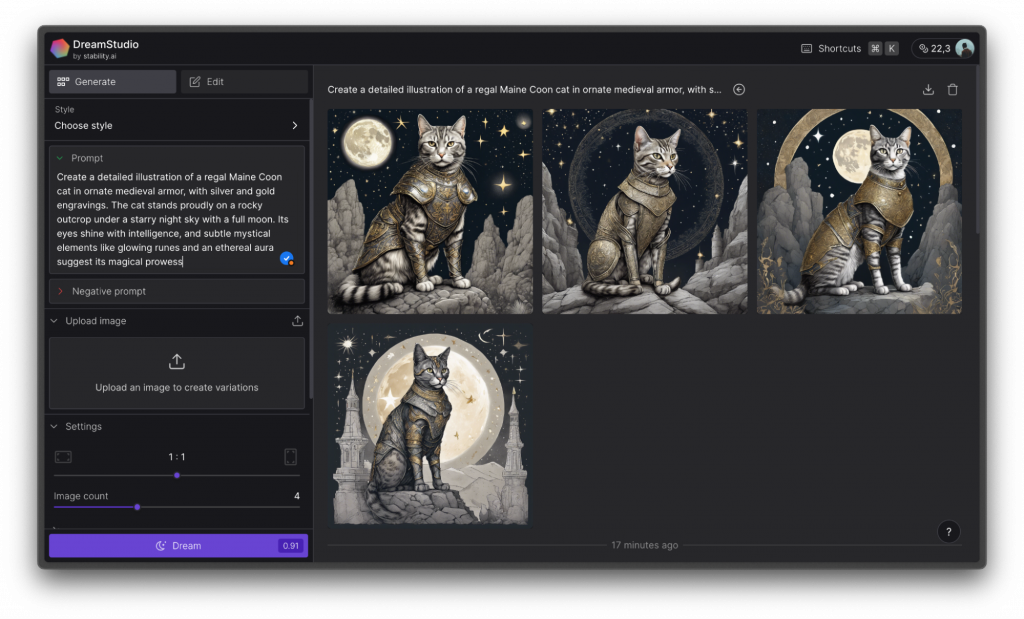Adjust the Image count slider
The width and height of the screenshot is (1024, 619).
point(176,507)
